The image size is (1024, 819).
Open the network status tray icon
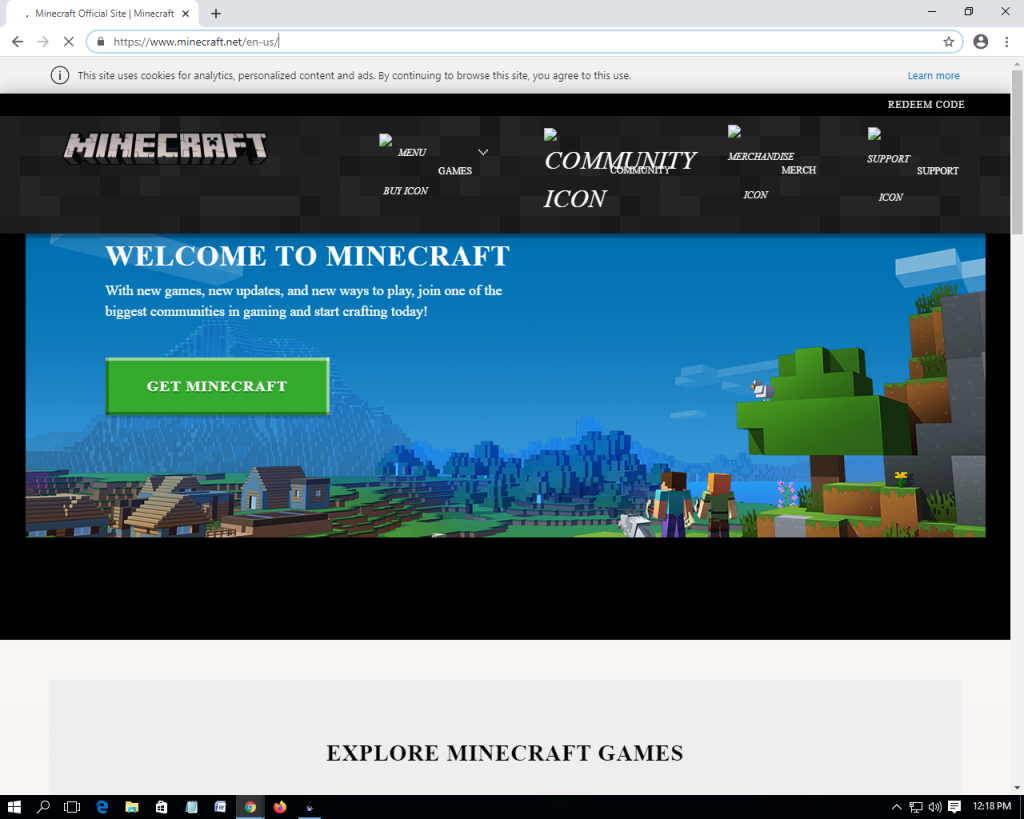[916, 807]
